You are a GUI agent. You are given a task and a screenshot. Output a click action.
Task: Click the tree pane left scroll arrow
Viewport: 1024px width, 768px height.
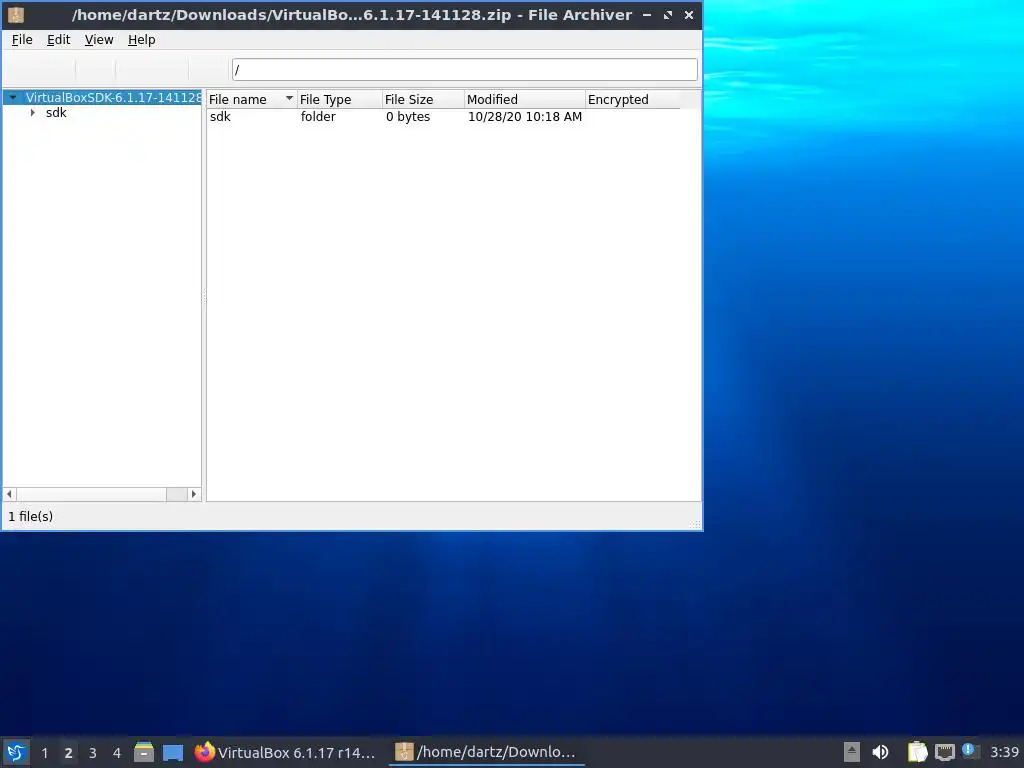(9, 494)
